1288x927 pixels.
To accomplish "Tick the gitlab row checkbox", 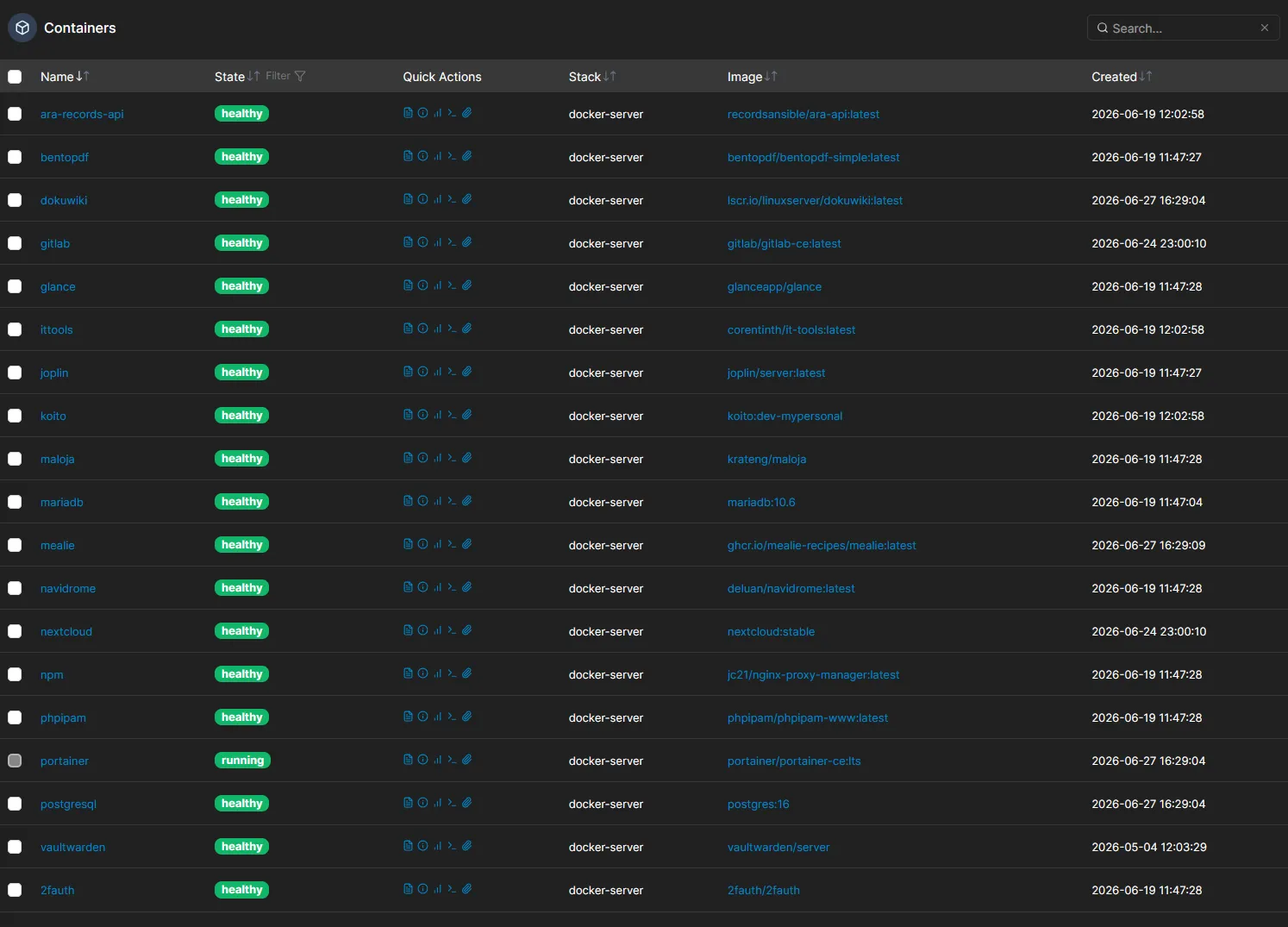I will click(15, 243).
